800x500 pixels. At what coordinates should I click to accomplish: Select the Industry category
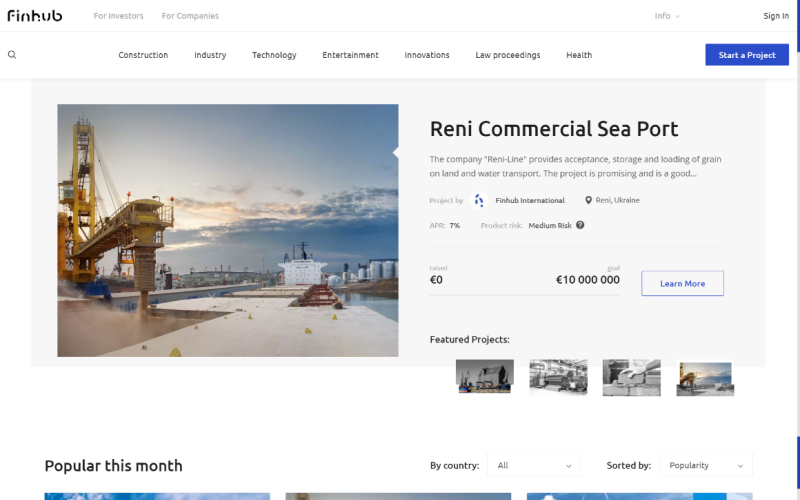click(210, 55)
